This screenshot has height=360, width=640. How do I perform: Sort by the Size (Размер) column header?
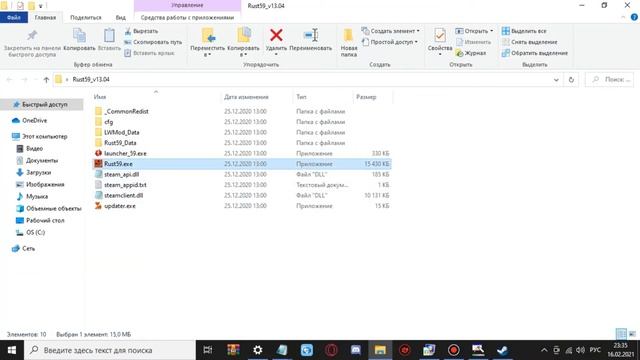tap(366, 97)
